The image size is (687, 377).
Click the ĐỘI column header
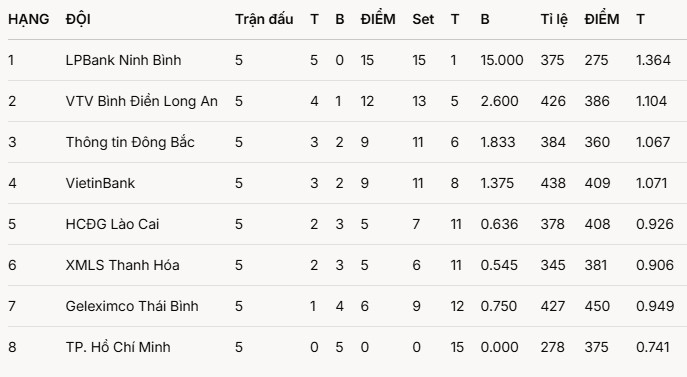point(78,19)
